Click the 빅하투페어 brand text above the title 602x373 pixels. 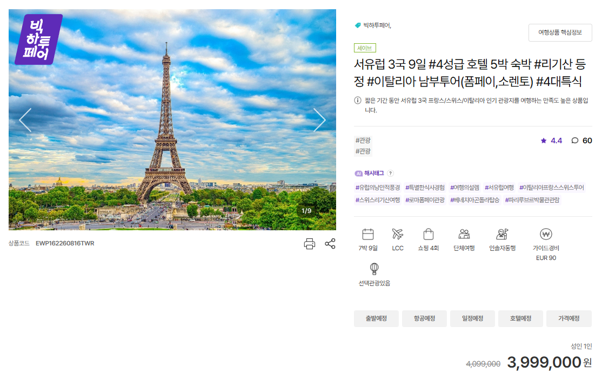377,25
